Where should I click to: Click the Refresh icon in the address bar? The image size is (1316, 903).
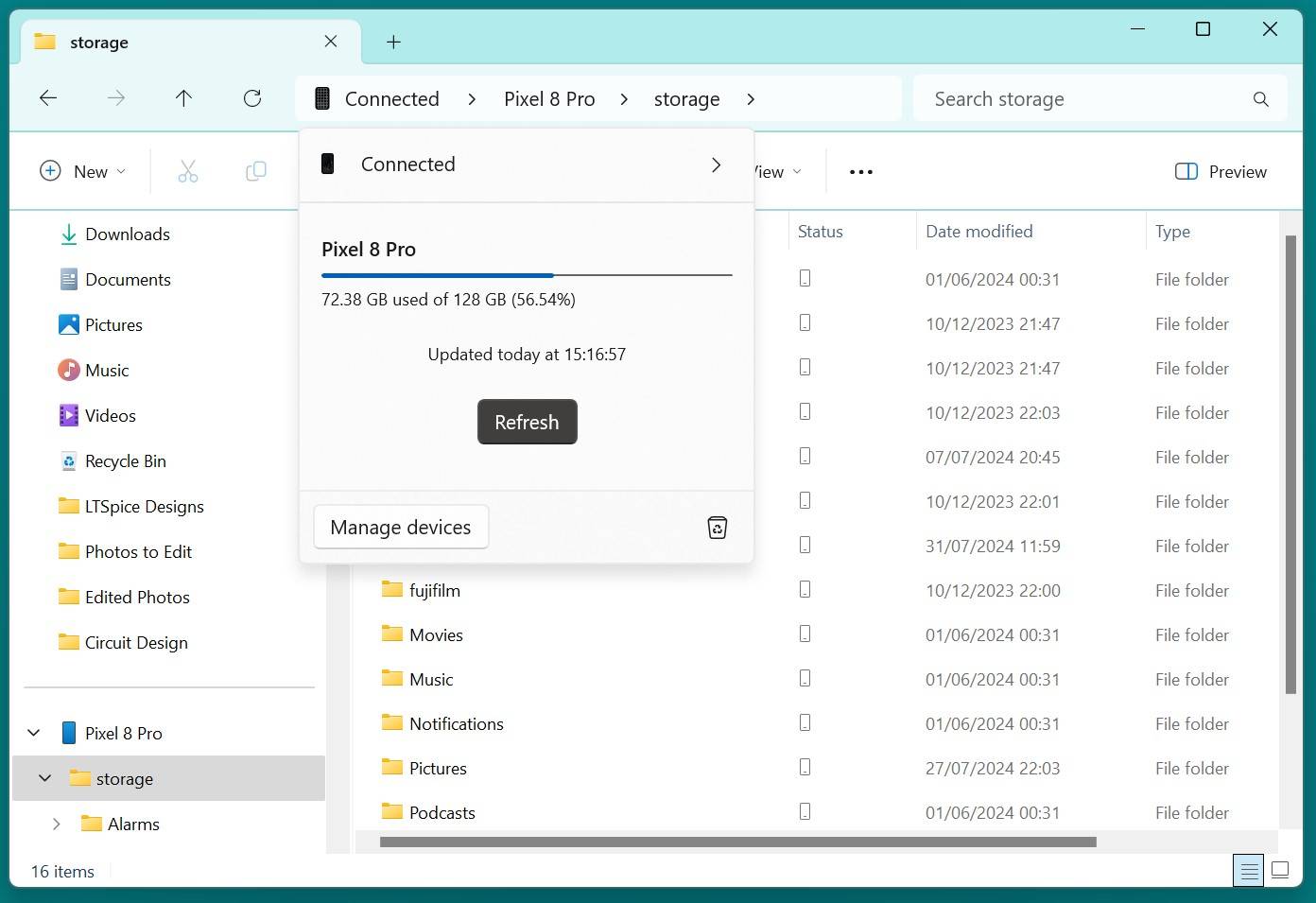[x=251, y=98]
